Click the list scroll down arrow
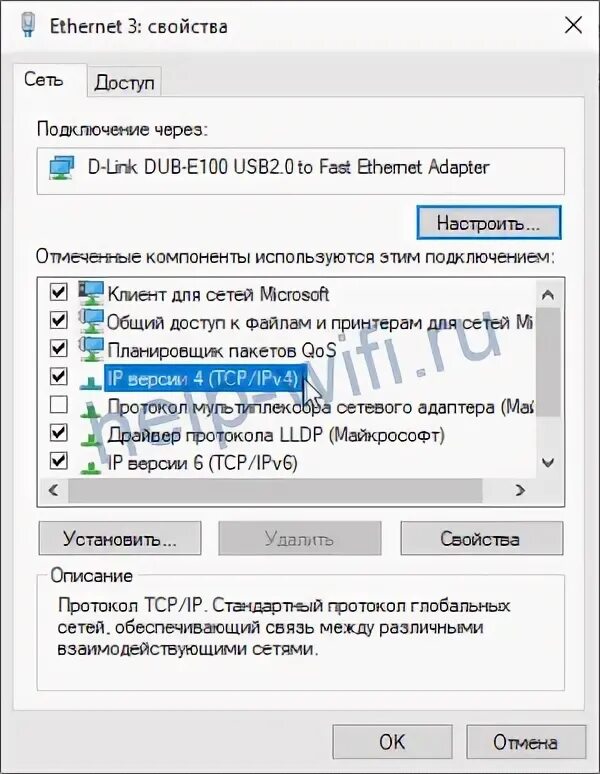Image resolution: width=600 pixels, height=774 pixels. click(x=548, y=463)
